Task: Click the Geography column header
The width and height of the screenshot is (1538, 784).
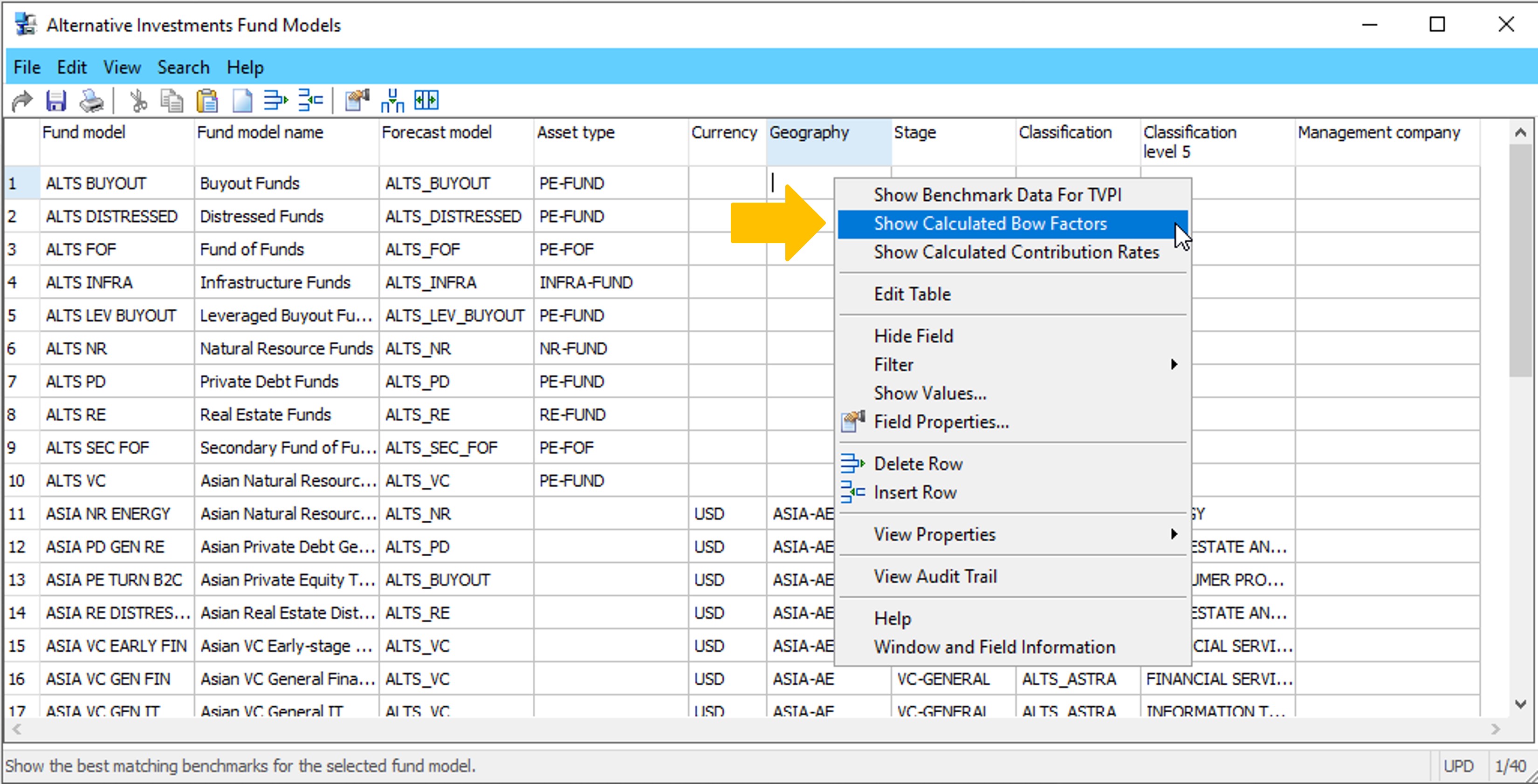Action: pos(829,142)
